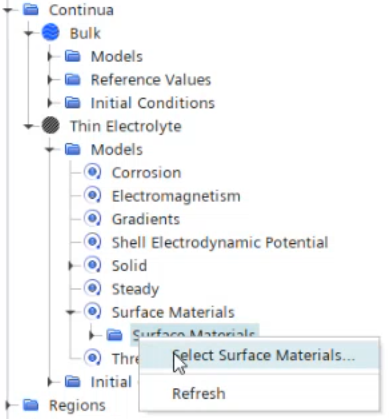
Task: Click the gray Thin Electrolyte continuum icon
Action: coord(51,126)
